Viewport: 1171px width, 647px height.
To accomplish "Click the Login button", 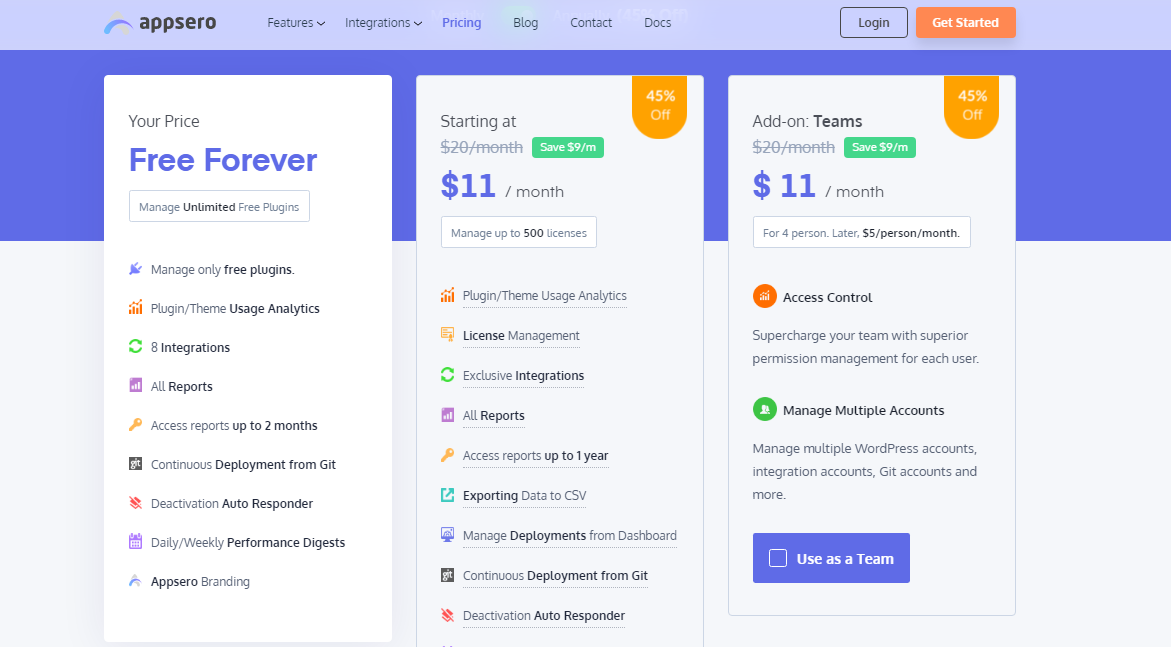I will point(874,22).
